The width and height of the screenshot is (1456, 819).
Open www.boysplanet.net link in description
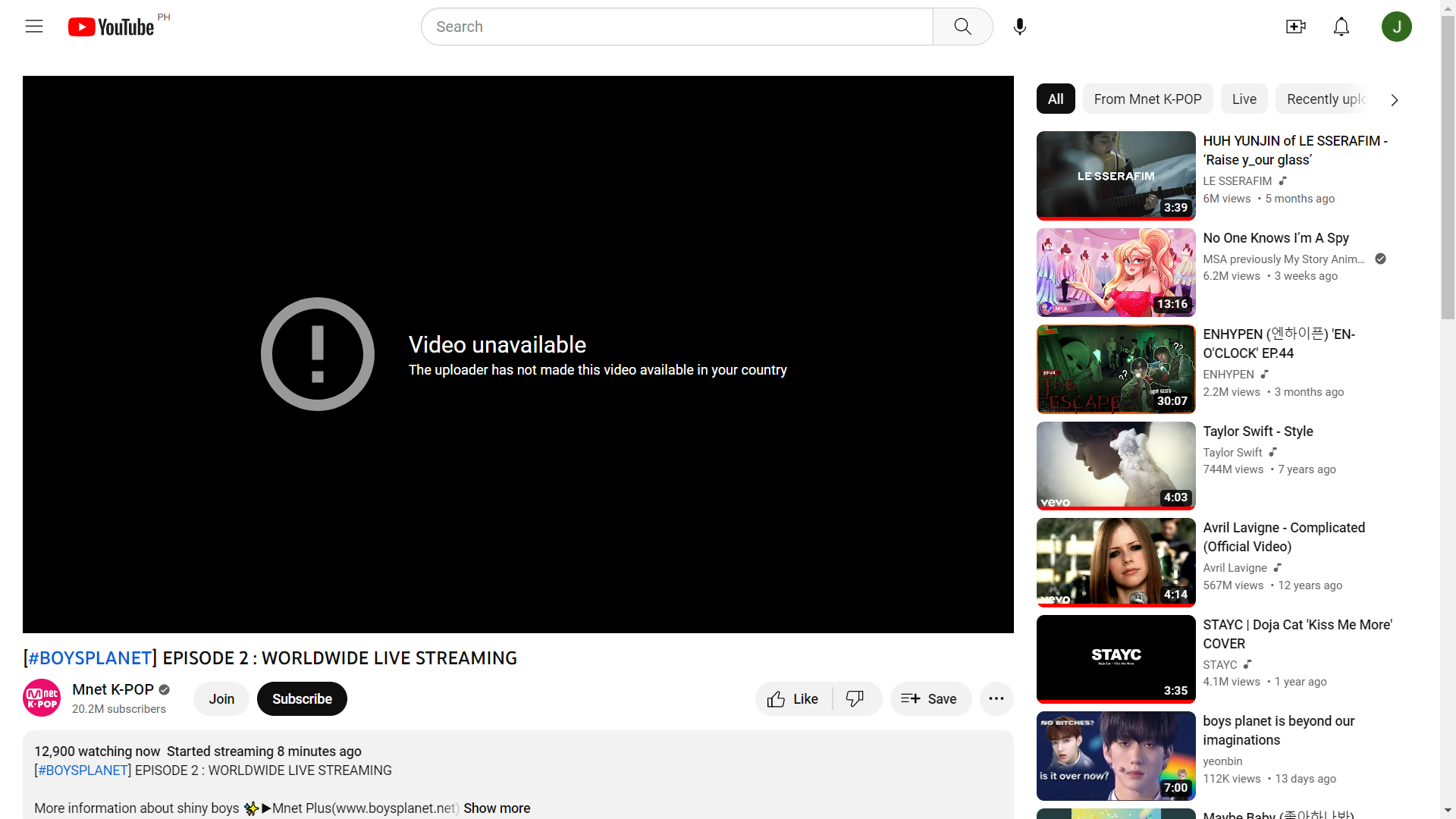point(395,808)
